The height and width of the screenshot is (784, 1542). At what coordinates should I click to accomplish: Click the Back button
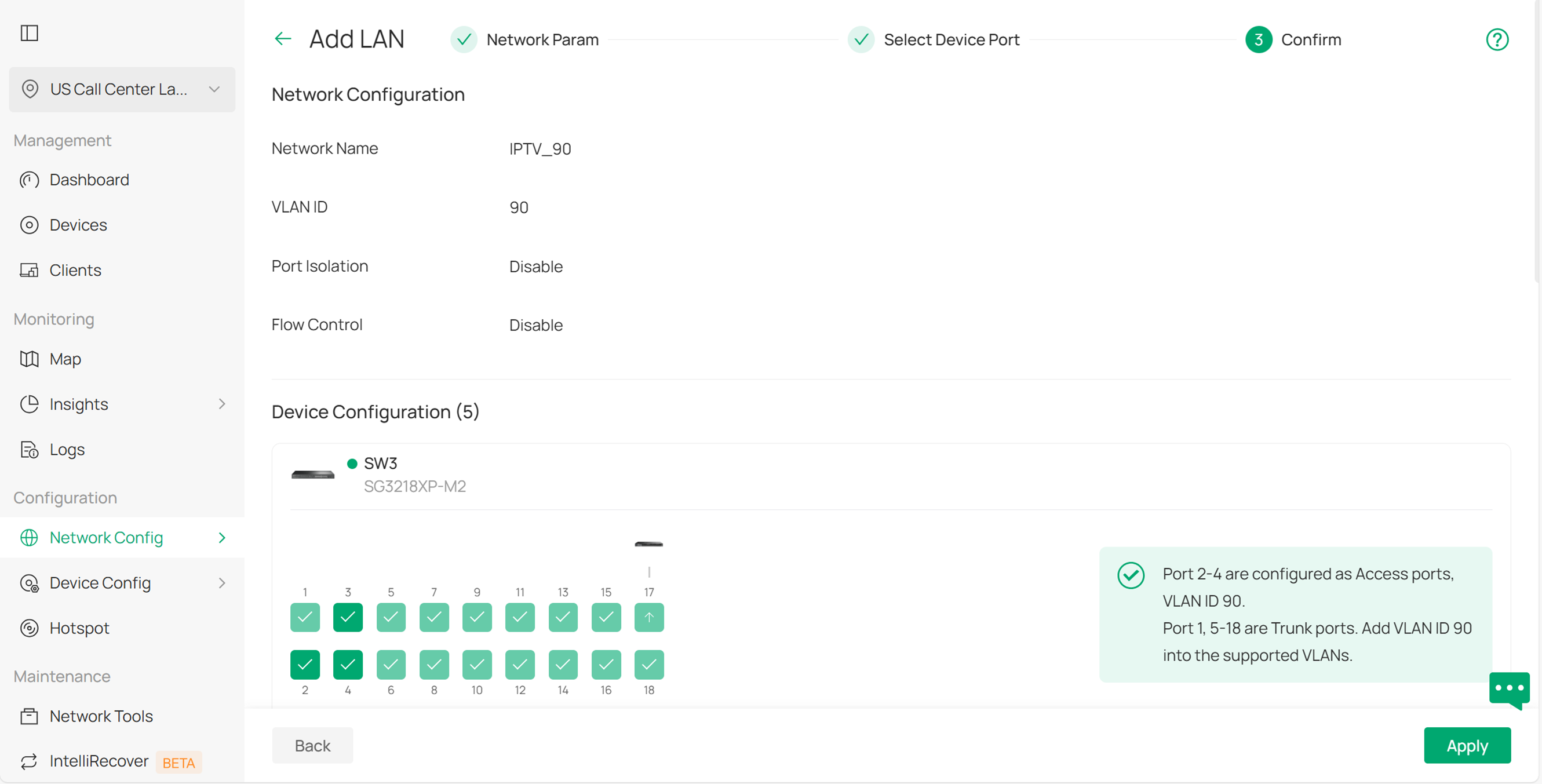(x=312, y=746)
